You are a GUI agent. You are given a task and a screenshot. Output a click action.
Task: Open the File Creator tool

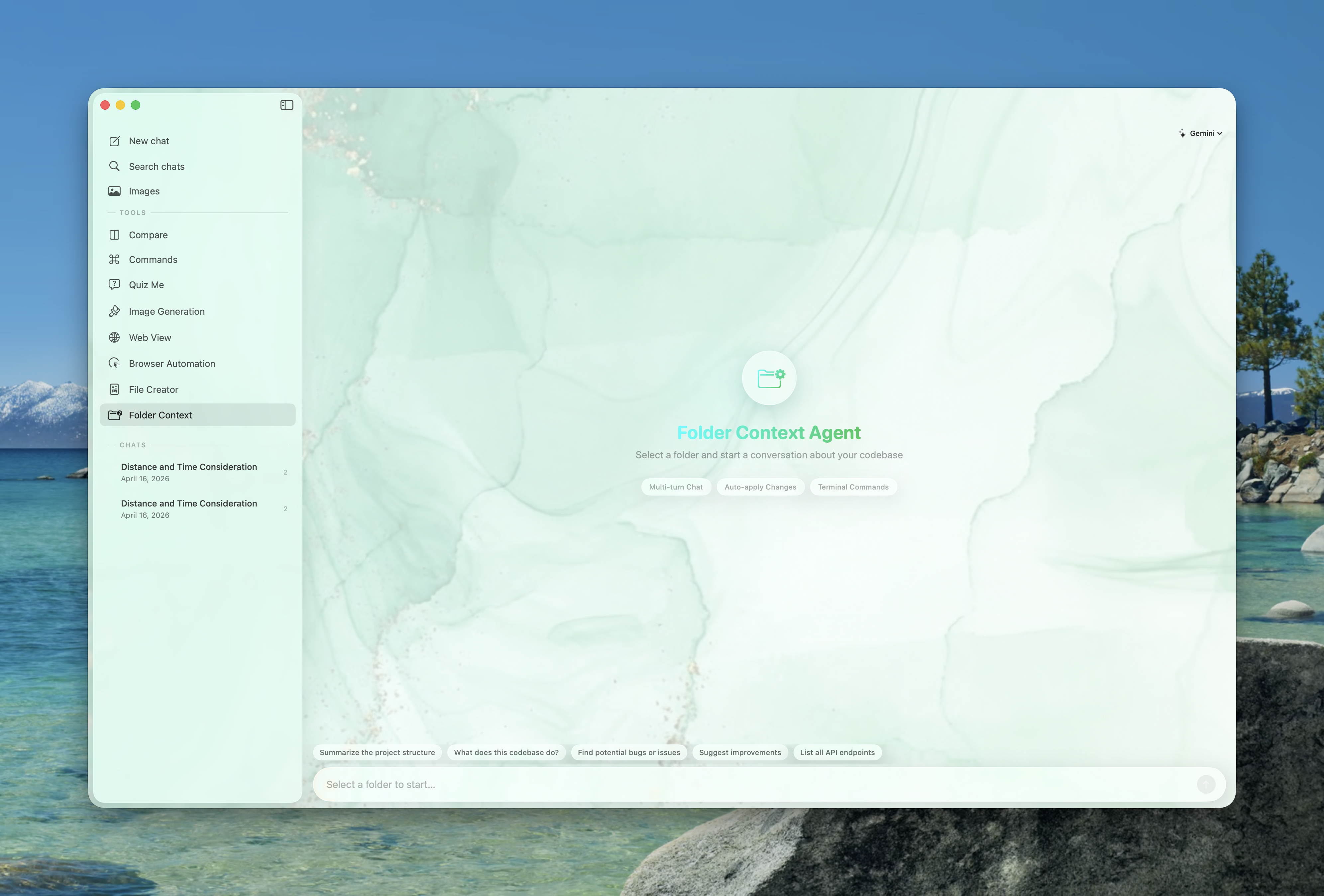[198, 389]
